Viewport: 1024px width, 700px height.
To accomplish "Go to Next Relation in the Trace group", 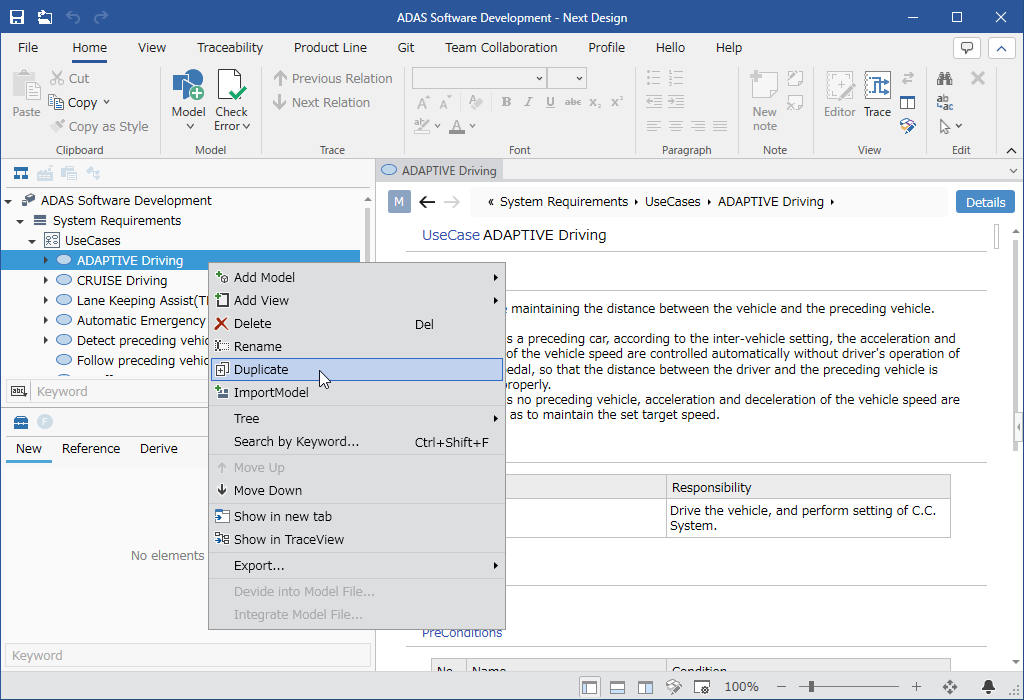I will (322, 103).
